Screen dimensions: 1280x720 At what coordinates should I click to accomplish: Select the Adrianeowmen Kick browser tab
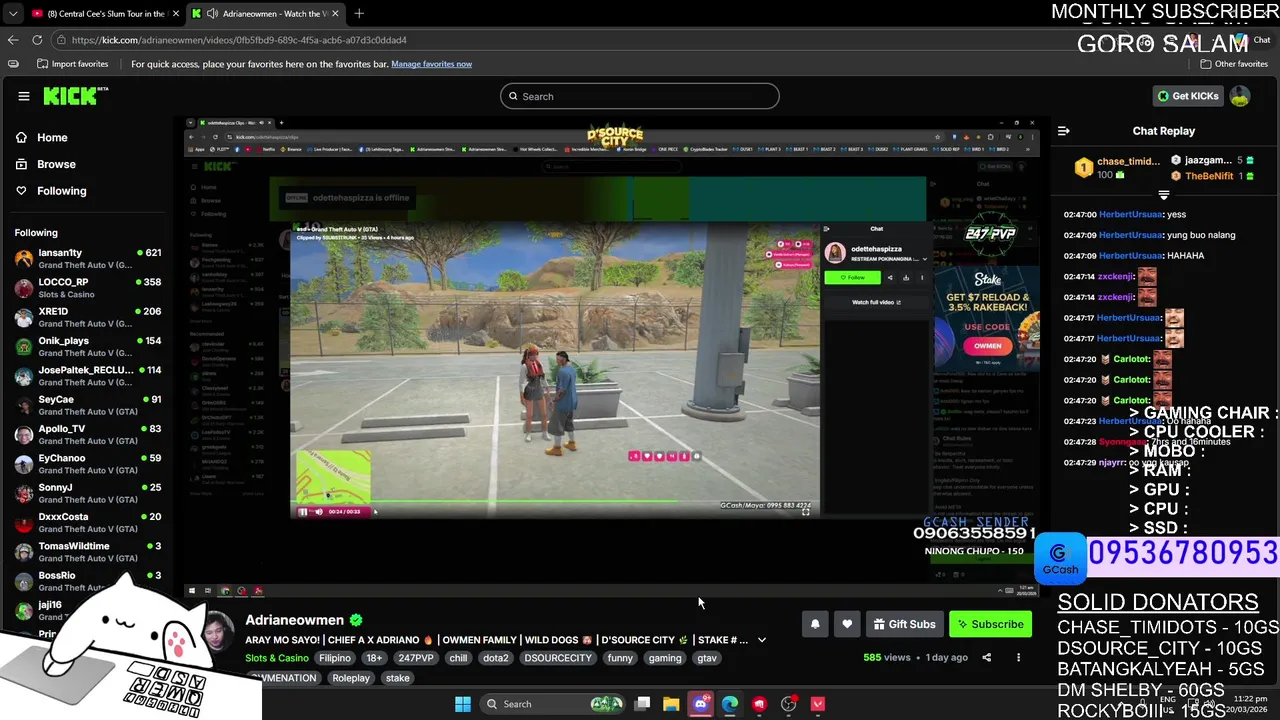coord(266,13)
